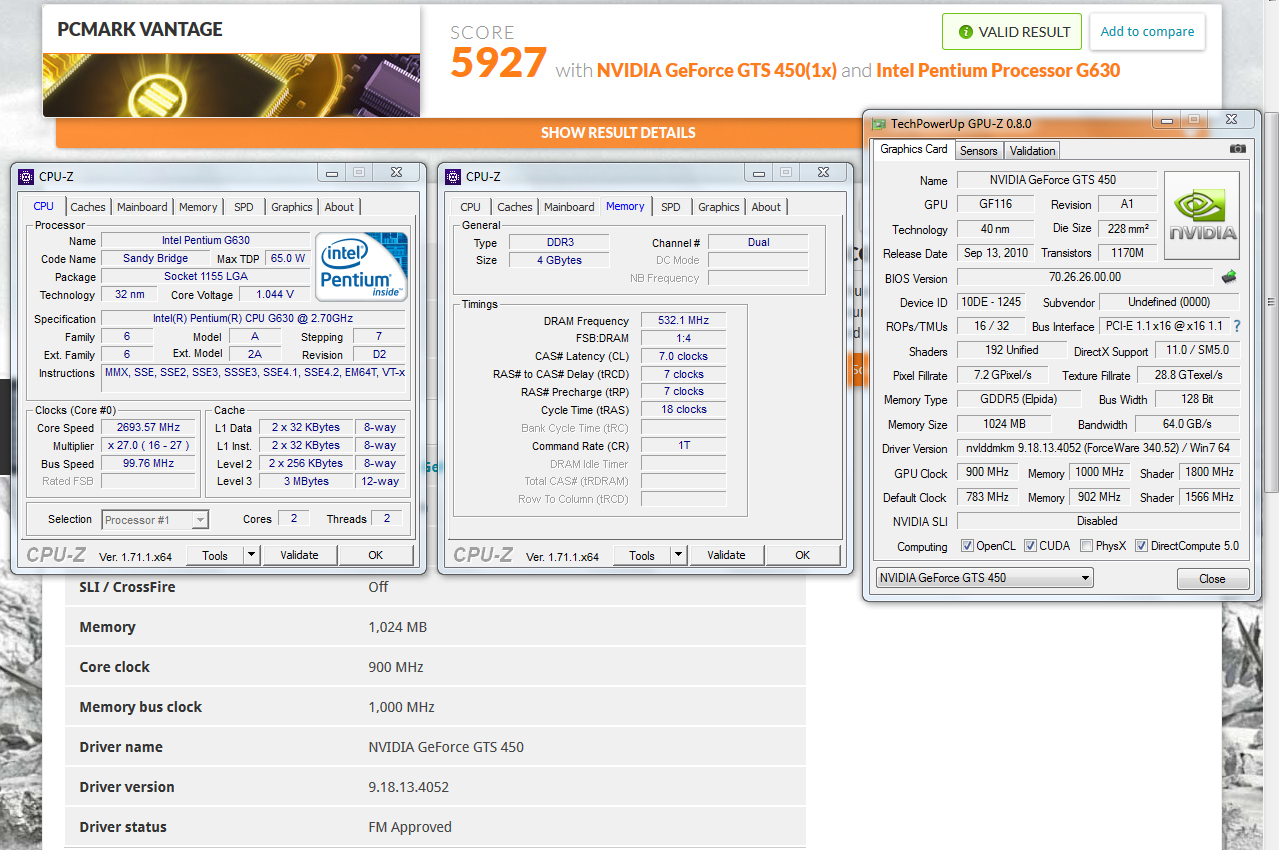Click the Intel Pentium inside logo
1279x850 pixels.
[362, 266]
